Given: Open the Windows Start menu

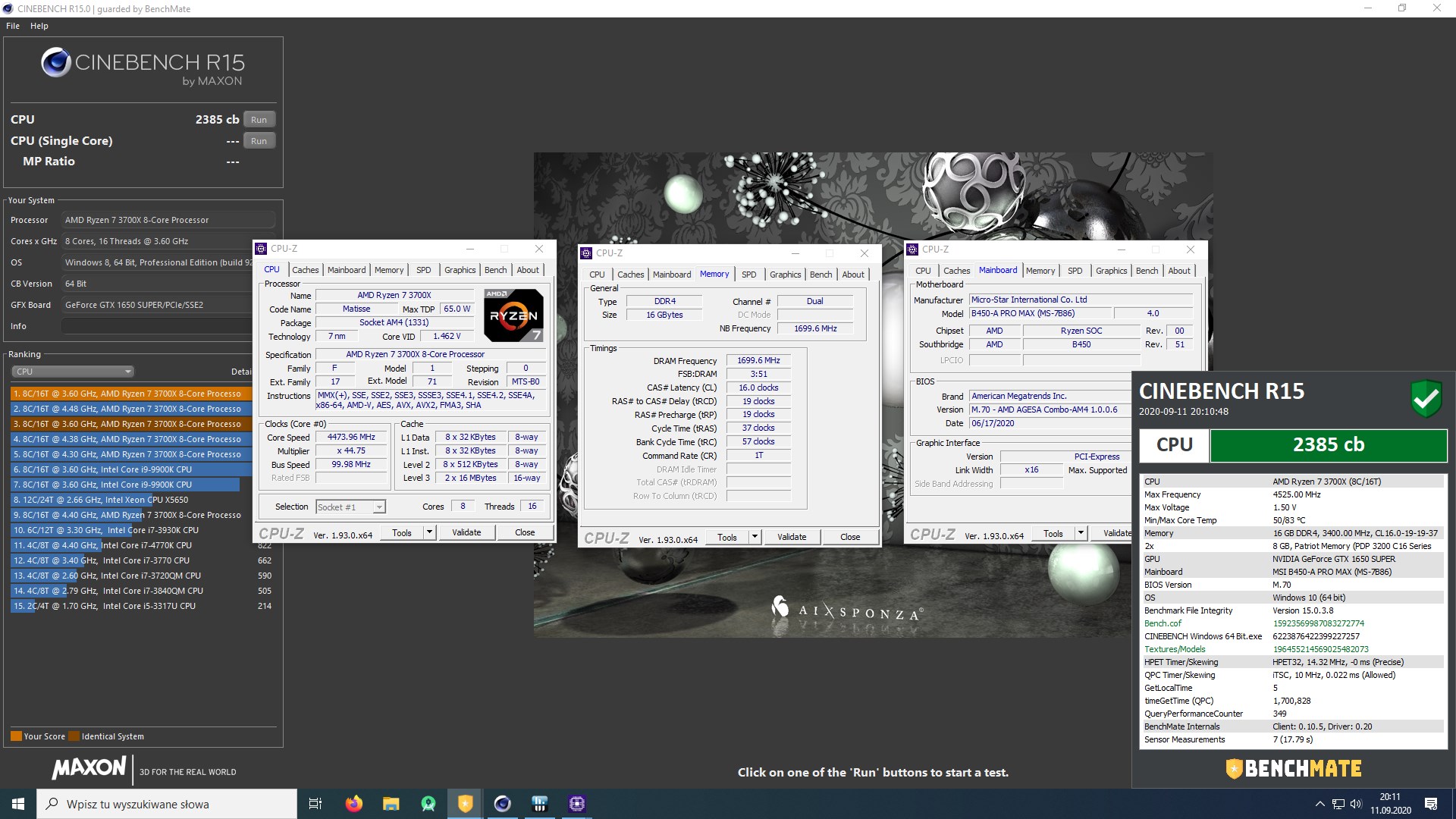Looking at the screenshot, I should pyautogui.click(x=18, y=804).
